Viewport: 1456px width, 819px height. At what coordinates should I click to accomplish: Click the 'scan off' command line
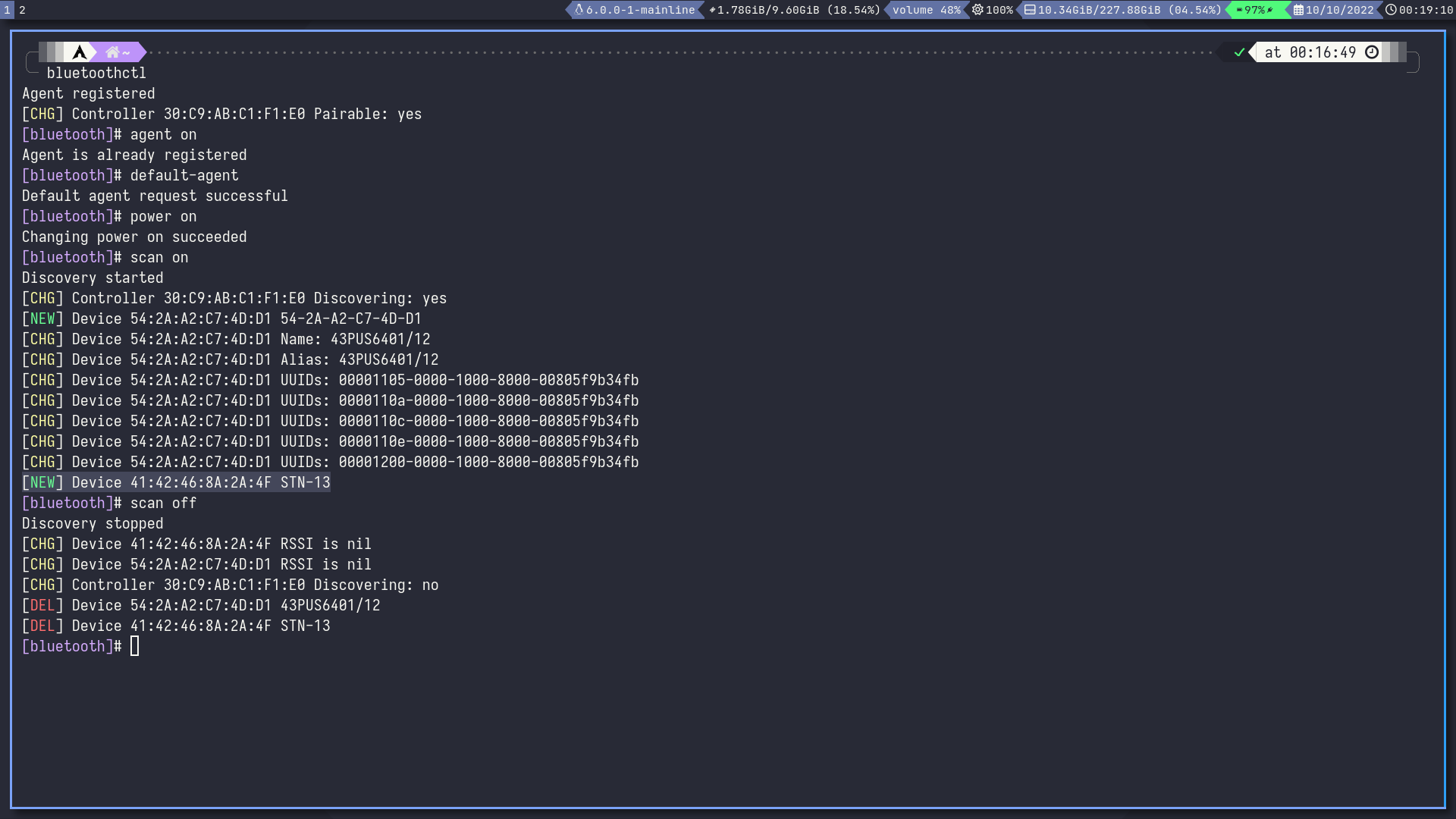point(163,503)
